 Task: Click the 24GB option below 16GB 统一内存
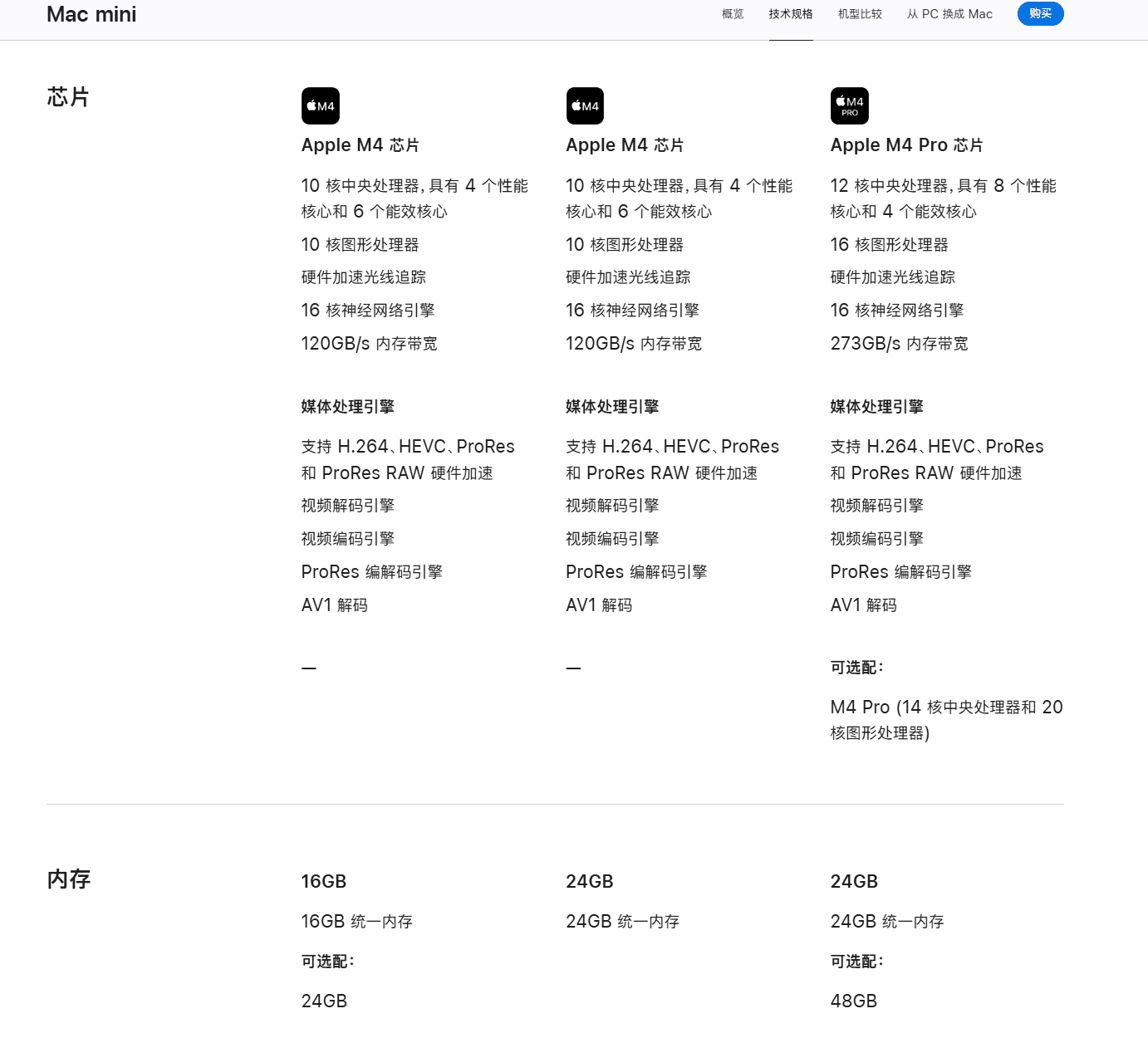pos(324,1001)
